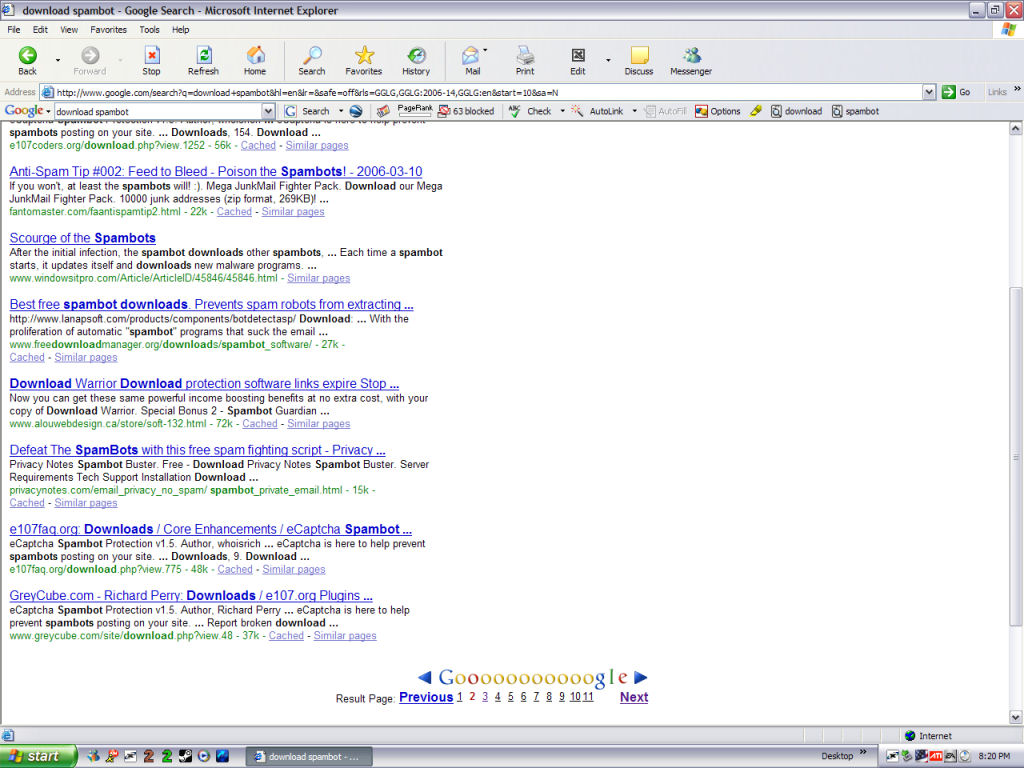Click the PageRank indicator on Google Toolbar
1024x768 pixels.
(x=415, y=111)
